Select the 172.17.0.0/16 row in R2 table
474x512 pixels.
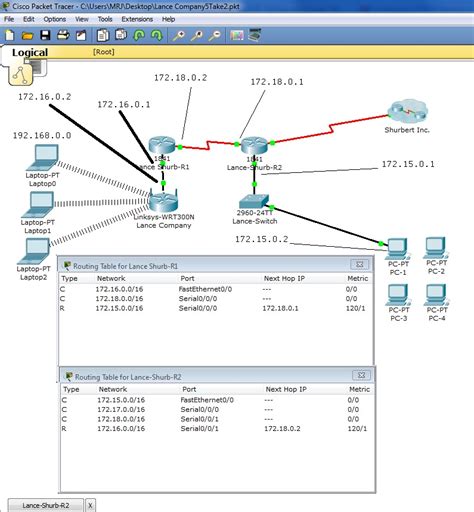(x=217, y=409)
